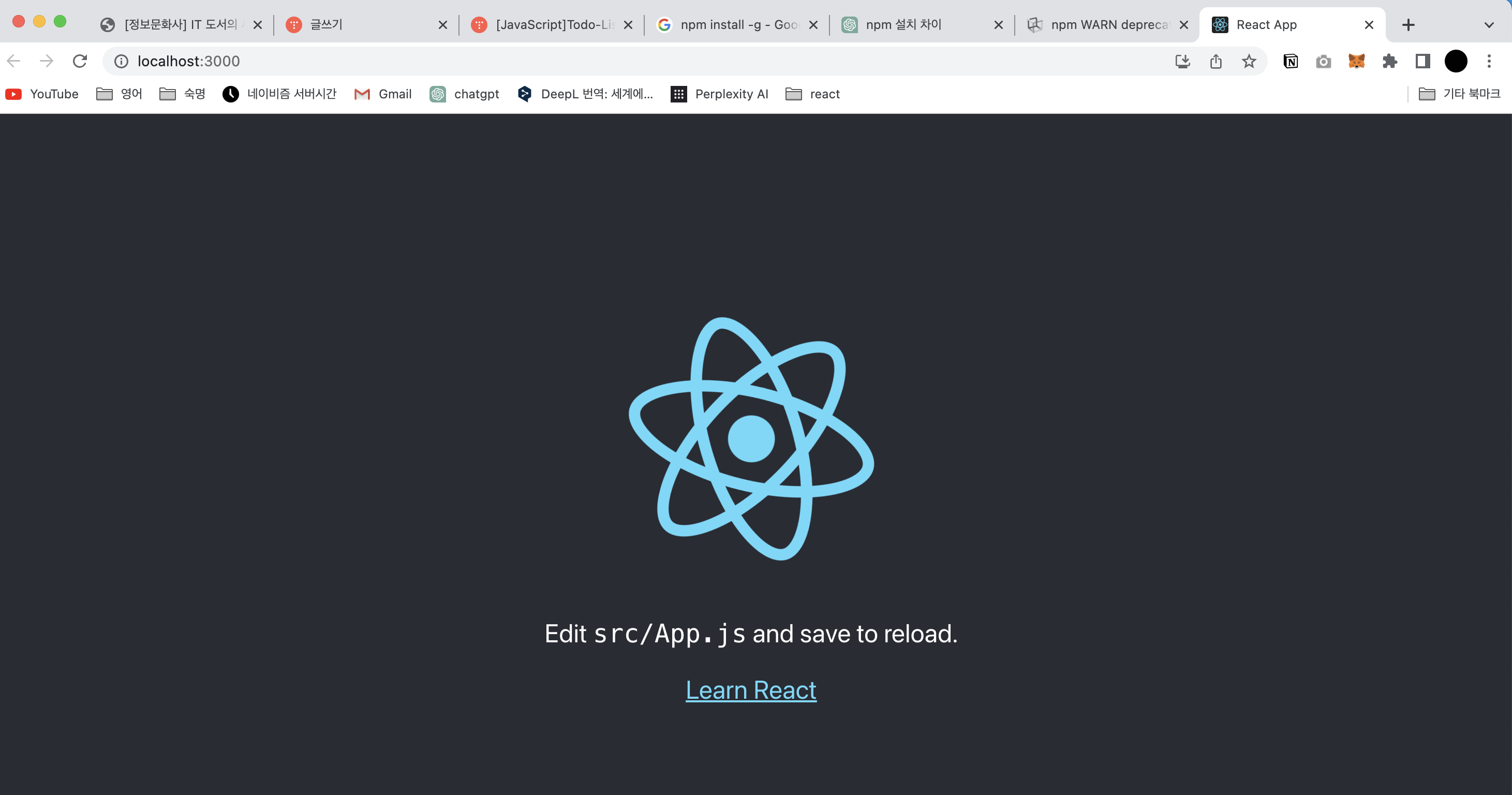Image resolution: width=1512 pixels, height=795 pixels.
Task: Click the reload page icon
Action: (80, 61)
